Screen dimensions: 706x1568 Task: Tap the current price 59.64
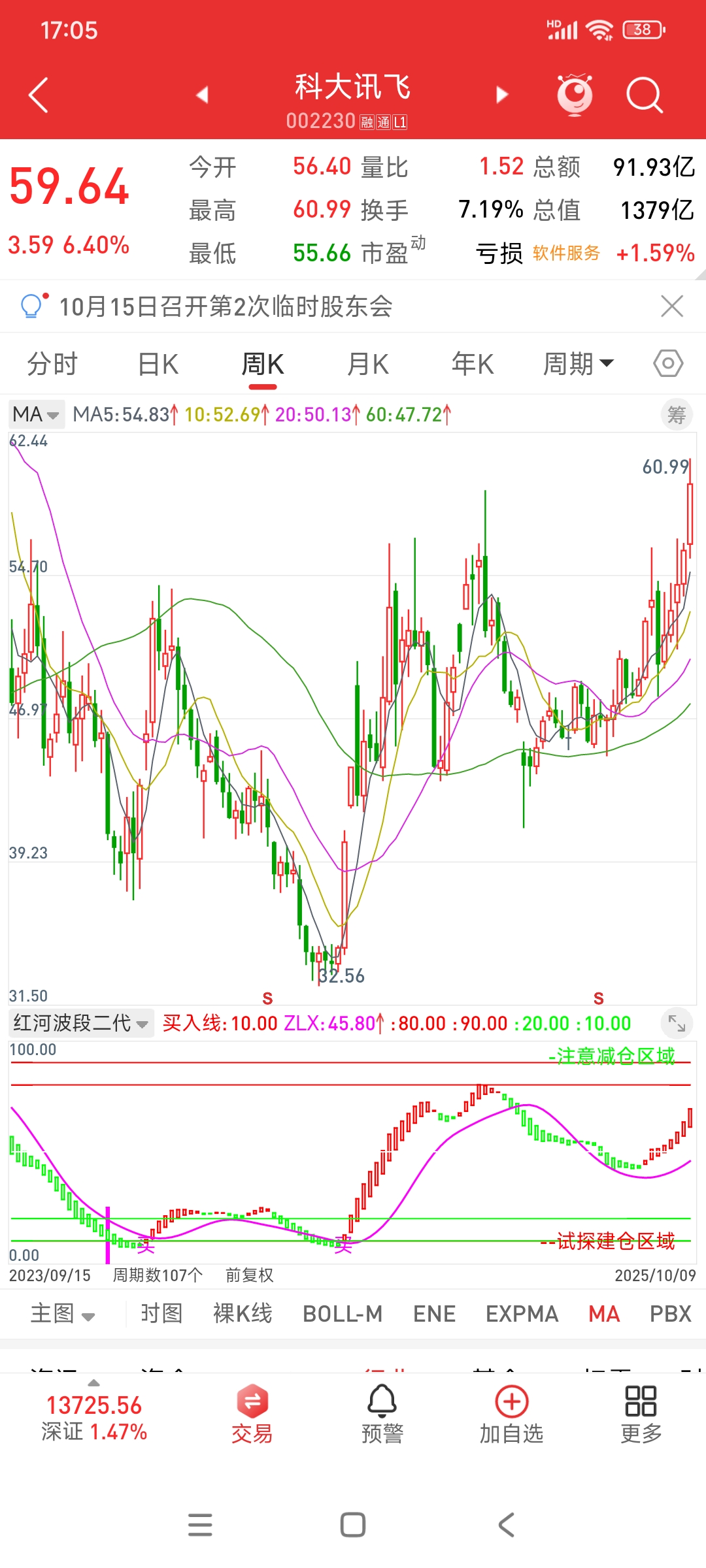pos(69,187)
